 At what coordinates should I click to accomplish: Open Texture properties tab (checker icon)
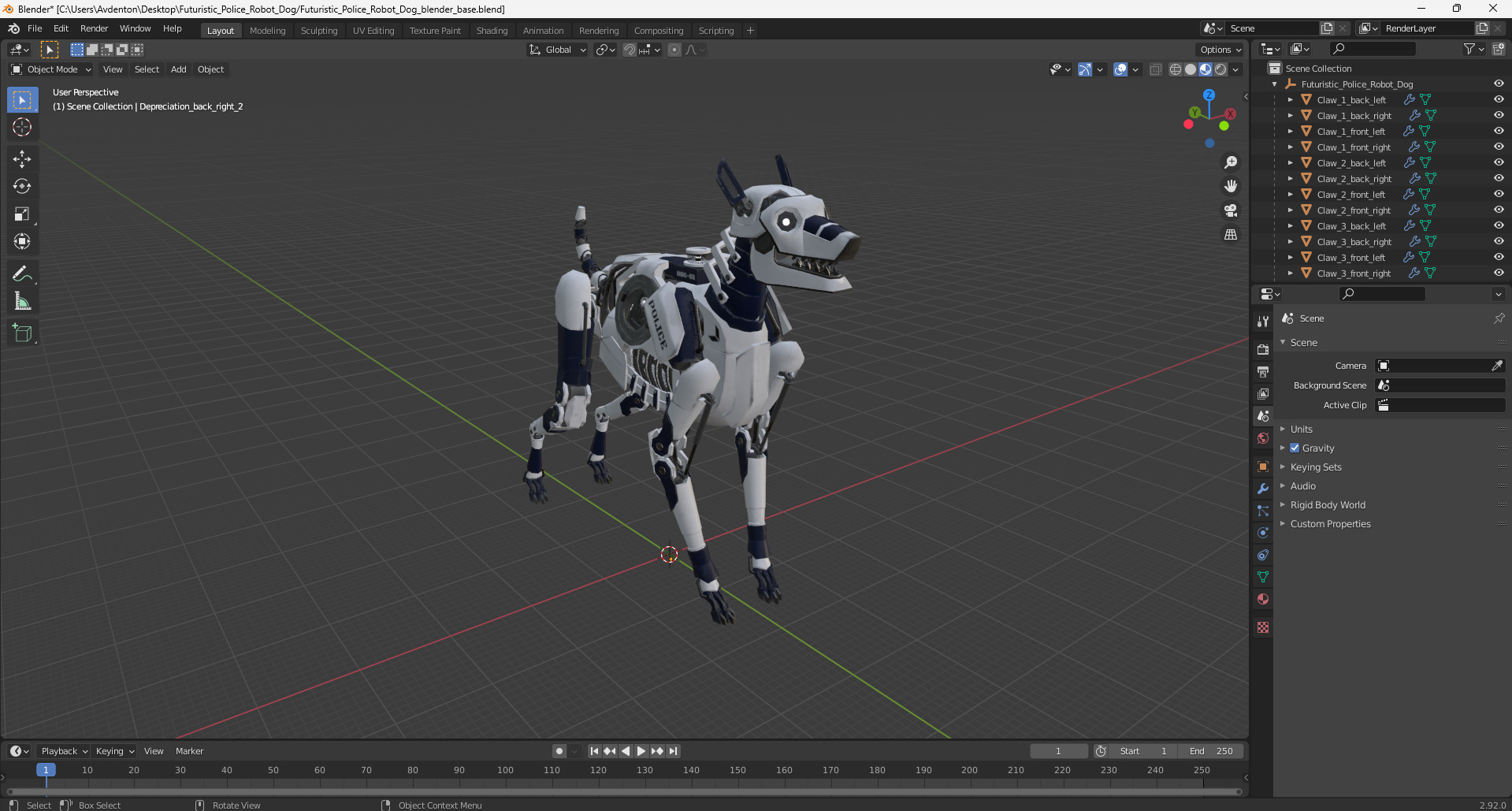tap(1263, 627)
